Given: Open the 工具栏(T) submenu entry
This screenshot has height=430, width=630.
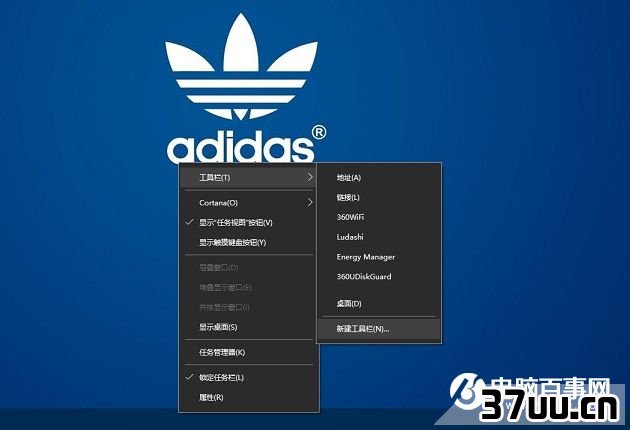Looking at the screenshot, I should 248,177.
